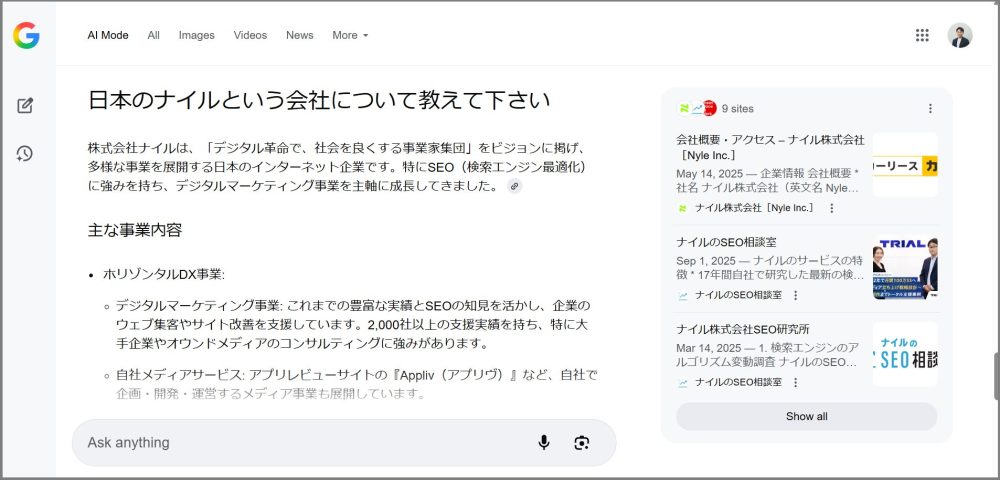Image resolution: width=1000 pixels, height=480 pixels.
Task: Click the Mar 14, 2025 snippet text
Action: point(768,357)
